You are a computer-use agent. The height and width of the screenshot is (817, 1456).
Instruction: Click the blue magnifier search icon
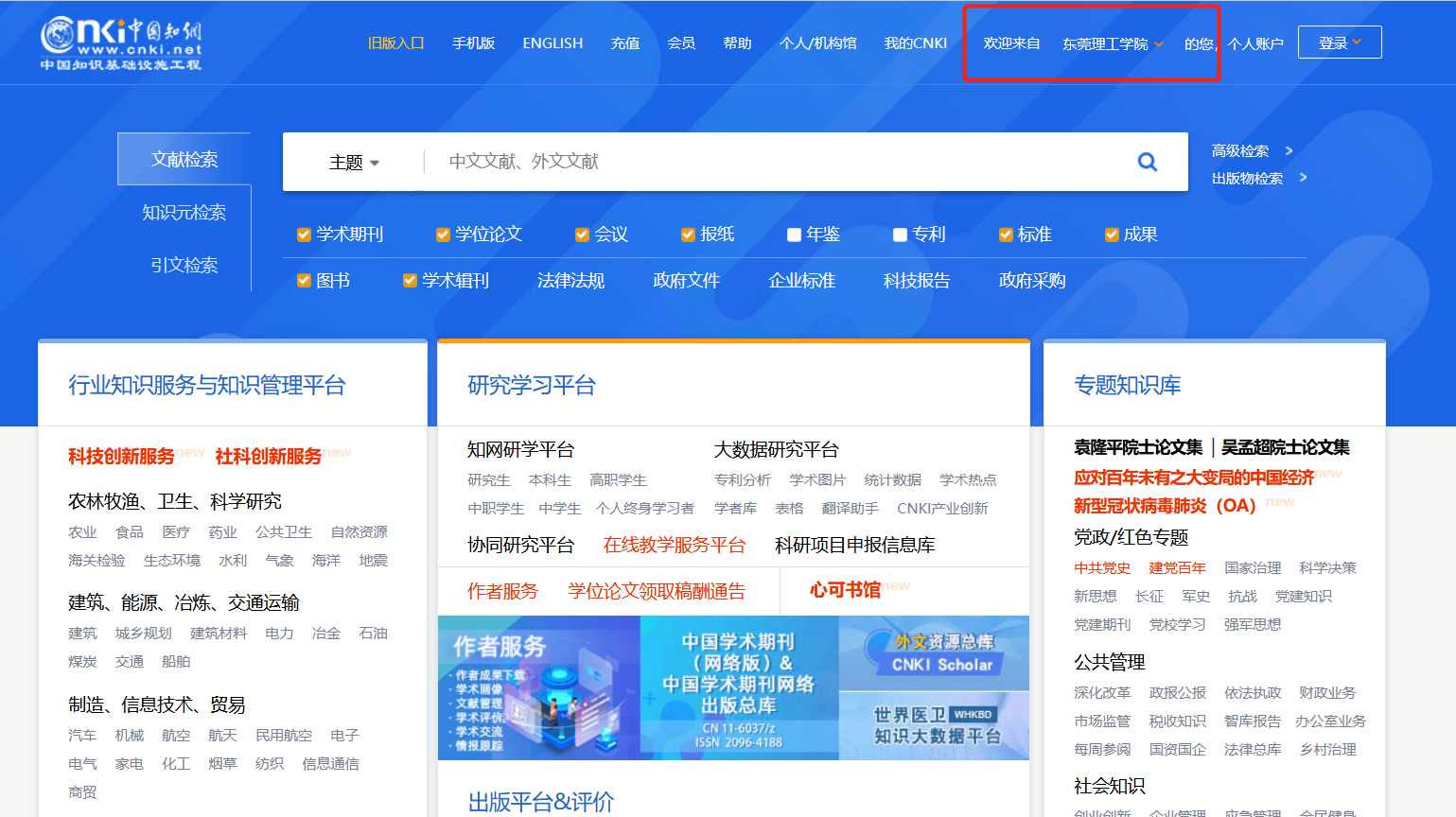tap(1148, 162)
